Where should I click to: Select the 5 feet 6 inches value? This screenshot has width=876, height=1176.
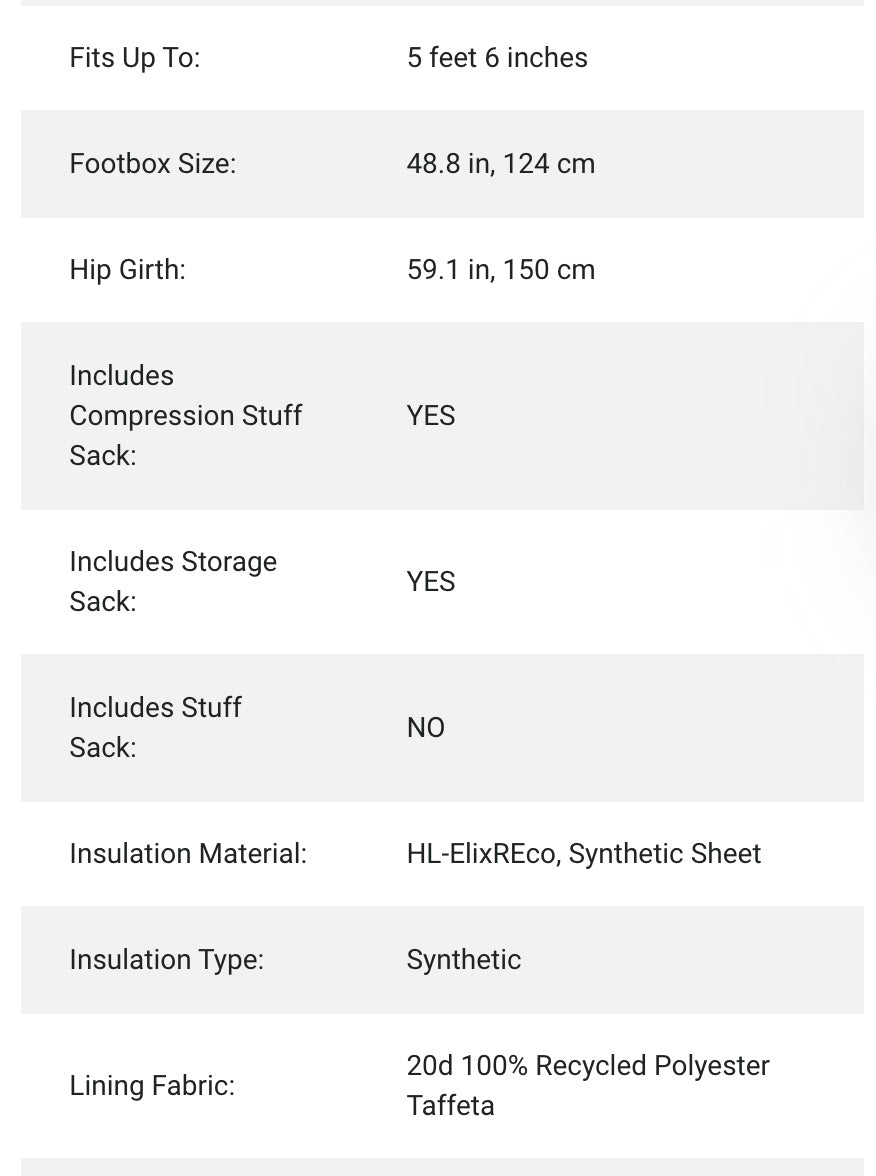(497, 58)
